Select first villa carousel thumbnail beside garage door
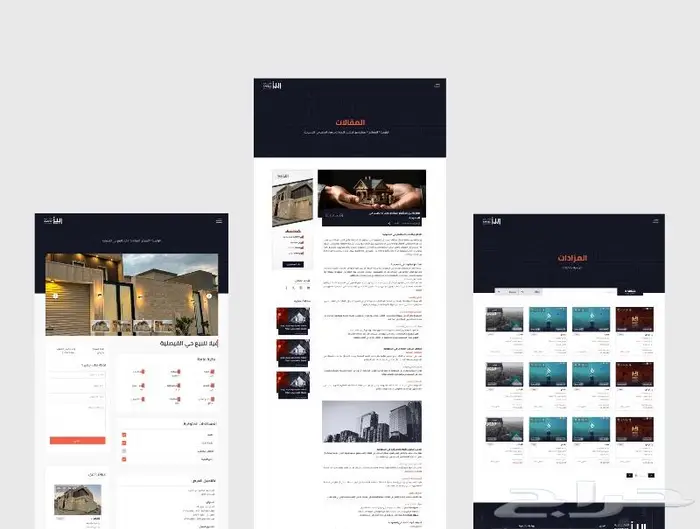 (100, 327)
